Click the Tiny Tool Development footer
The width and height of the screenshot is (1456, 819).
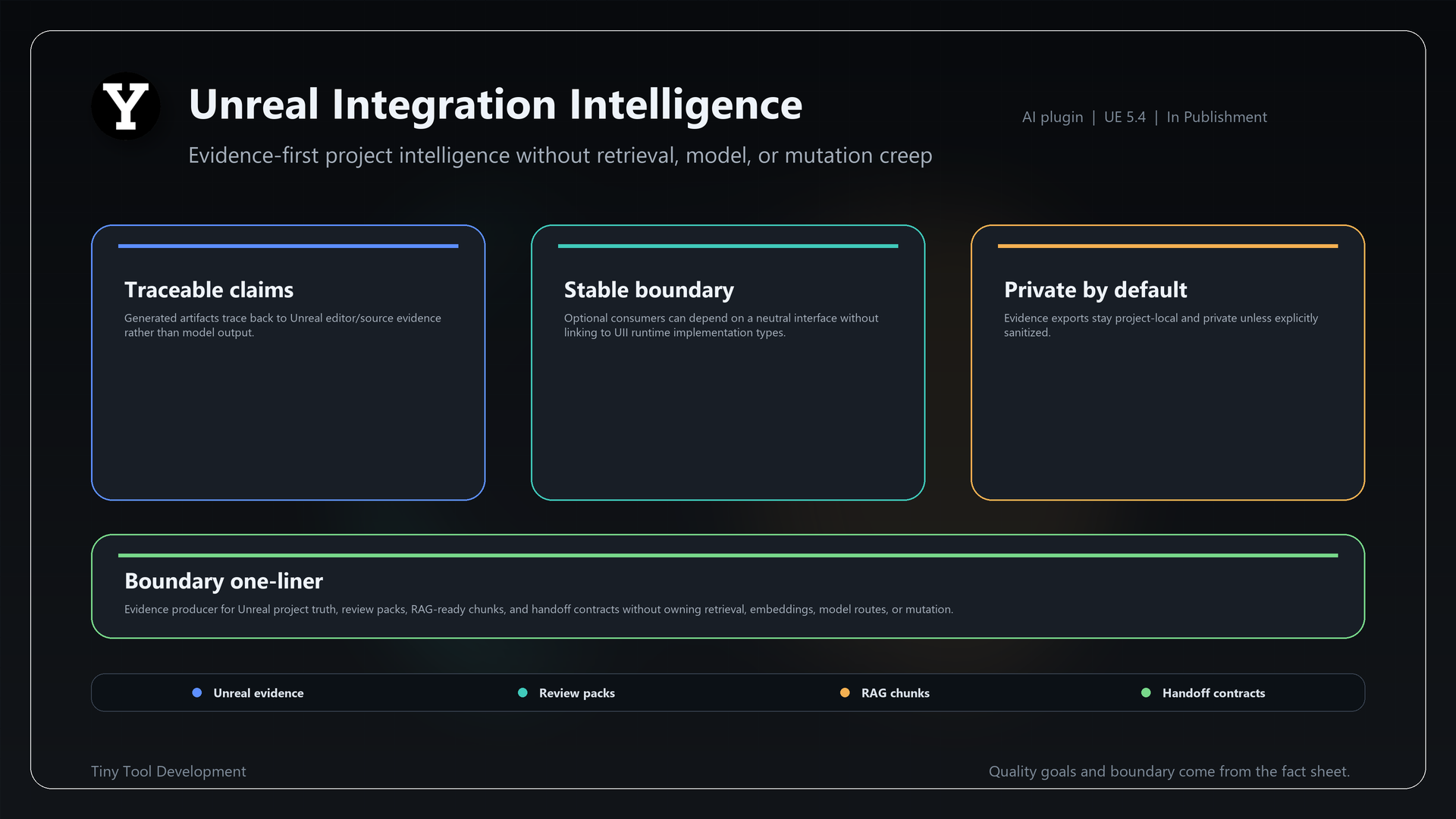168,771
